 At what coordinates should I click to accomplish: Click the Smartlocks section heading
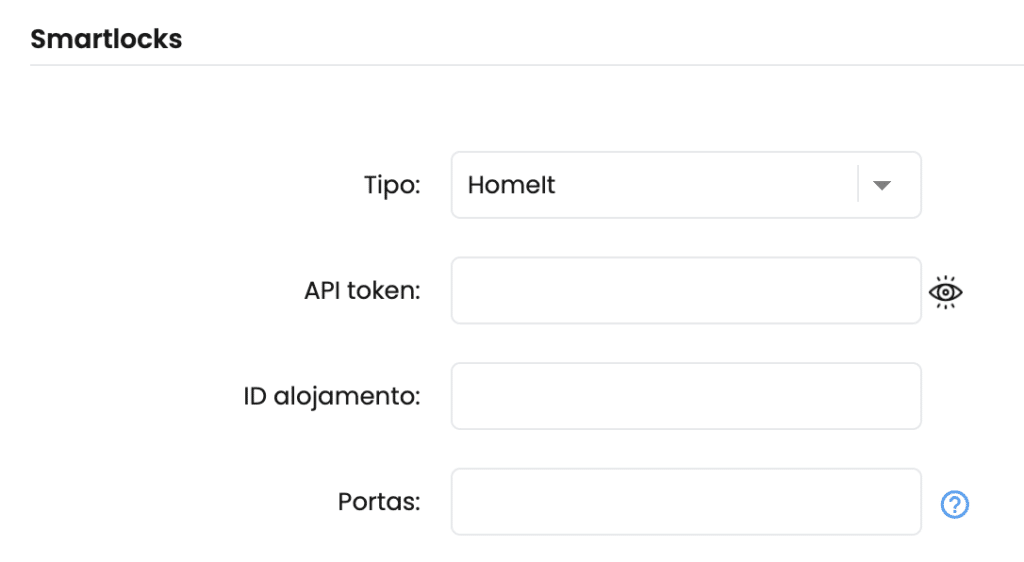[x=106, y=39]
